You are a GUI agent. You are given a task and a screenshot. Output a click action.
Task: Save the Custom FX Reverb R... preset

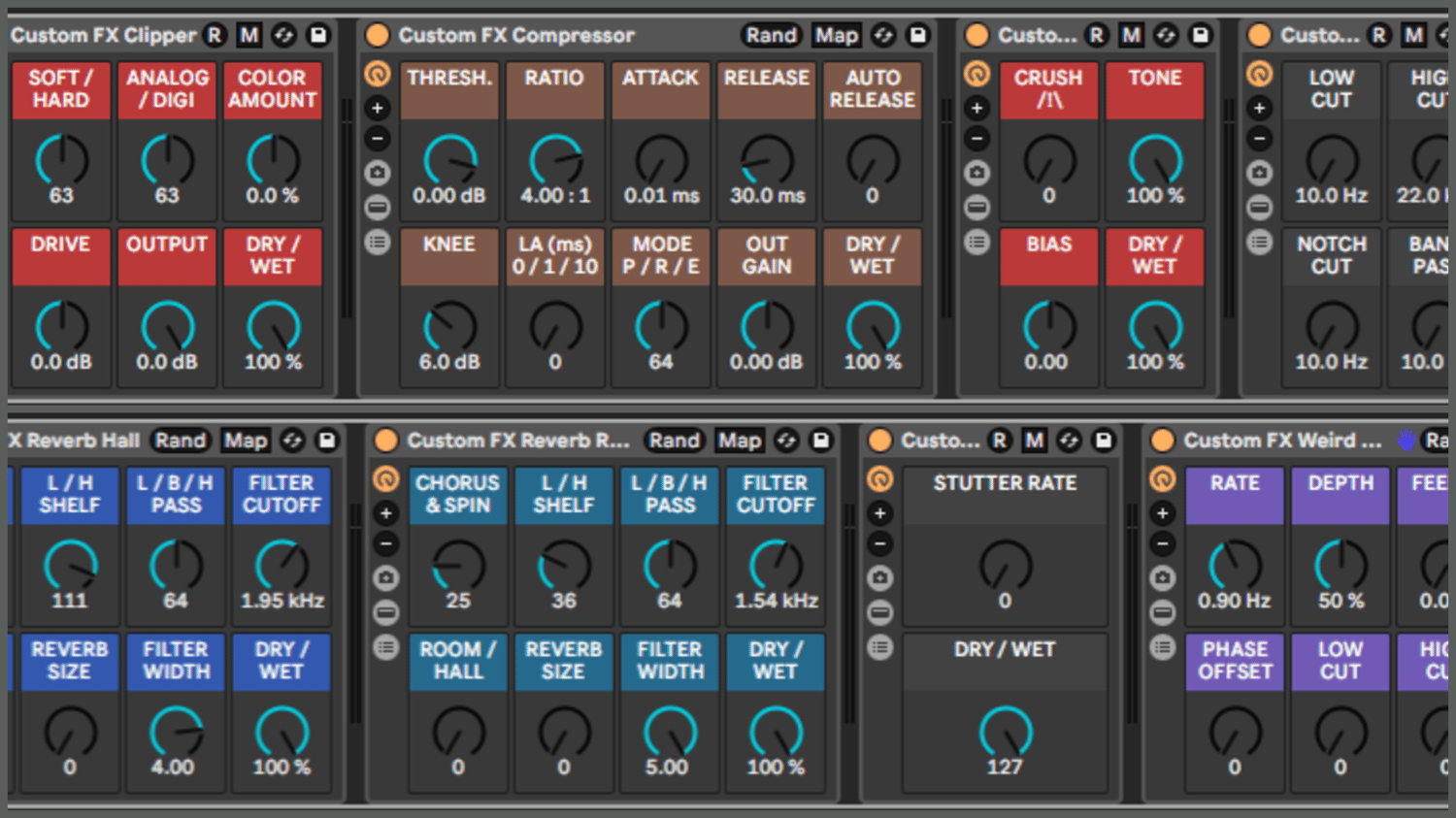click(x=821, y=441)
